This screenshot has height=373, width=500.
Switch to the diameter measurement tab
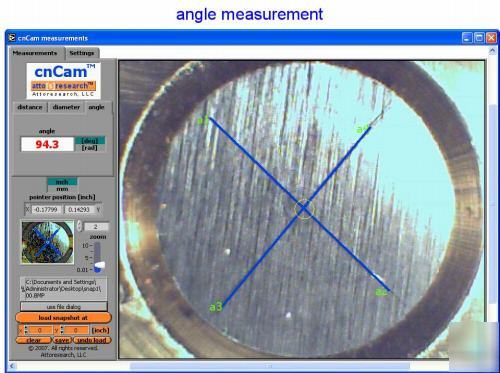click(x=66, y=107)
